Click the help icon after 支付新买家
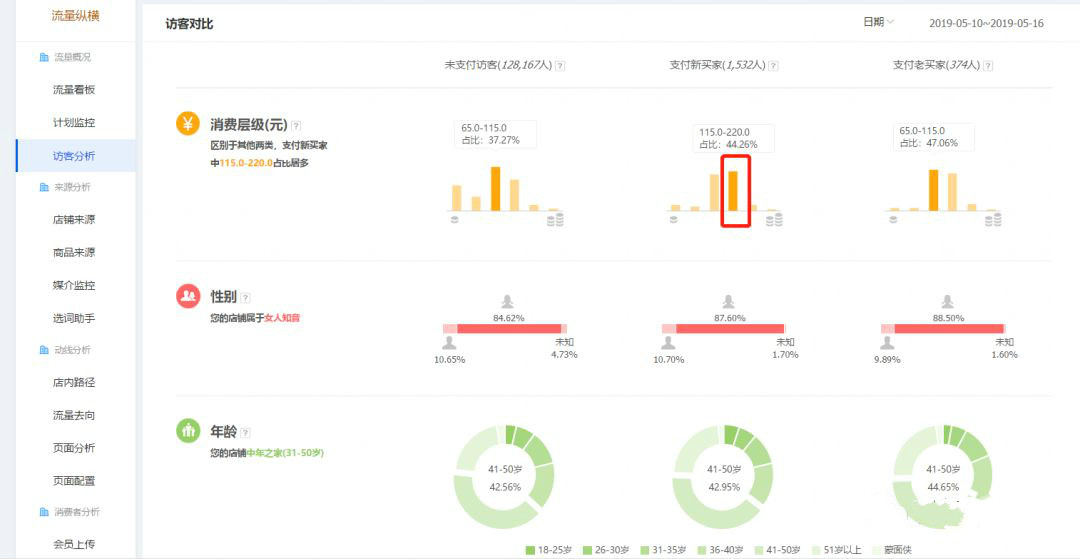Viewport: 1080px width, 559px height. point(773,65)
